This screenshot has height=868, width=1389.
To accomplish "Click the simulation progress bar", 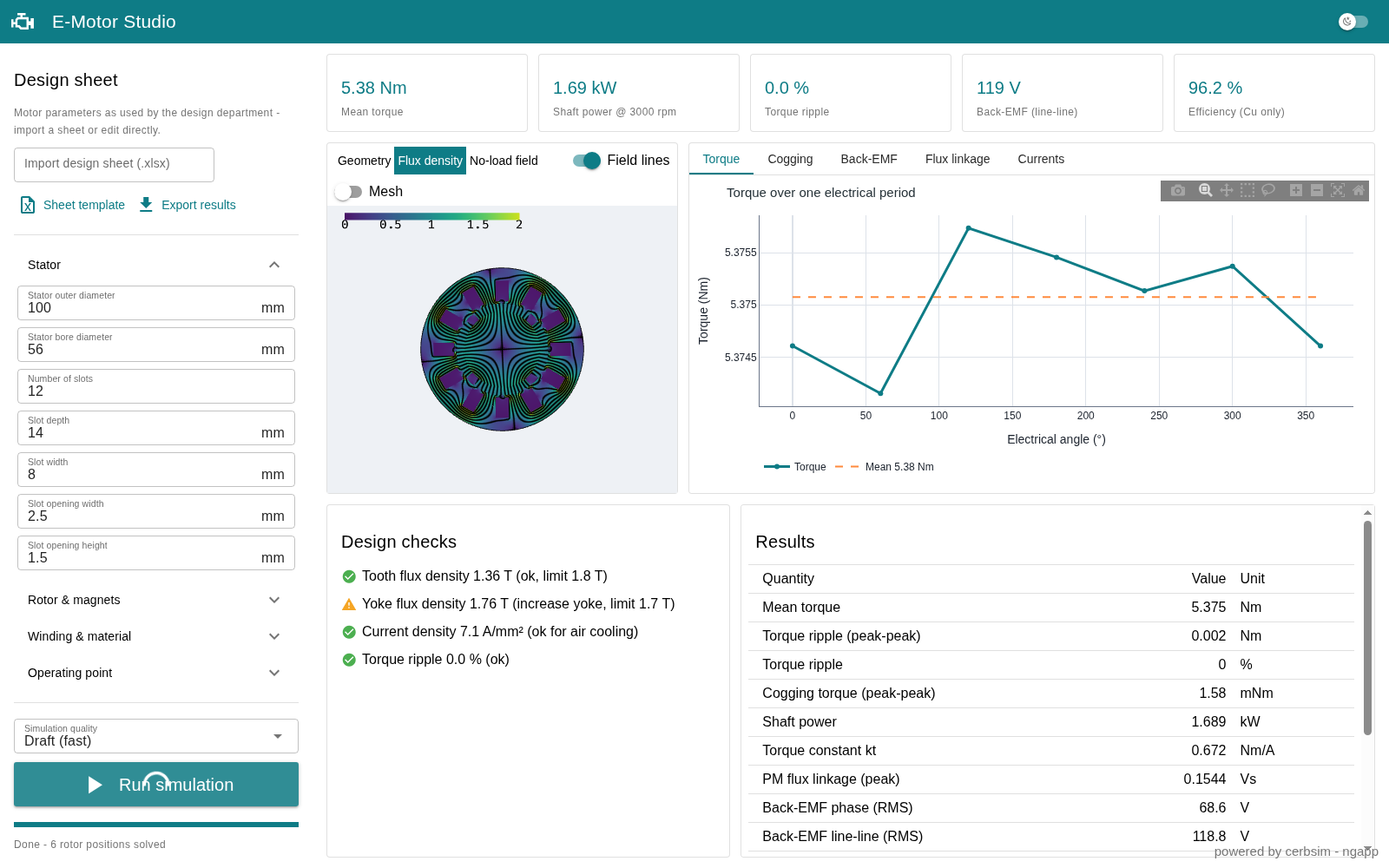I will tap(156, 825).
